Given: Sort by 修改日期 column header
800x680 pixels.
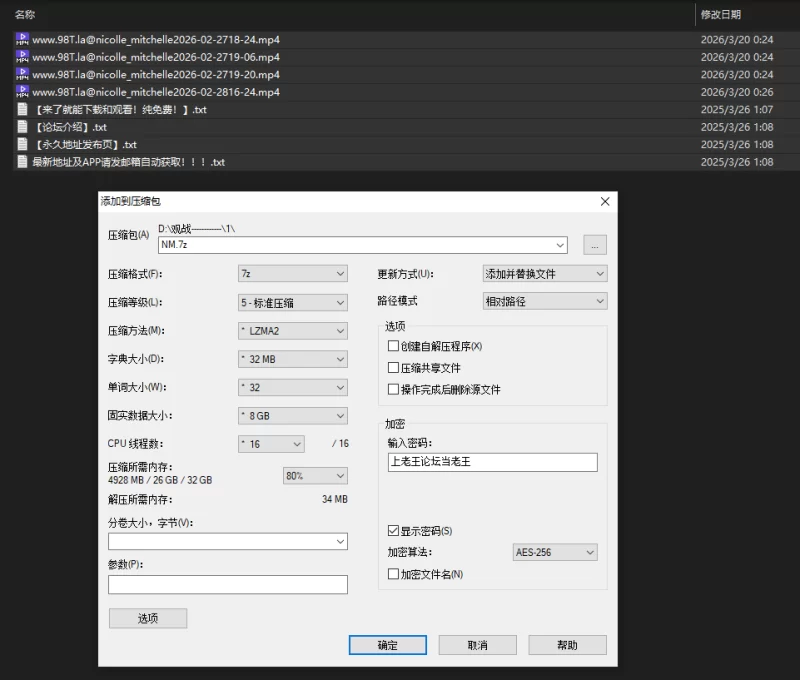Looking at the screenshot, I should click(720, 14).
